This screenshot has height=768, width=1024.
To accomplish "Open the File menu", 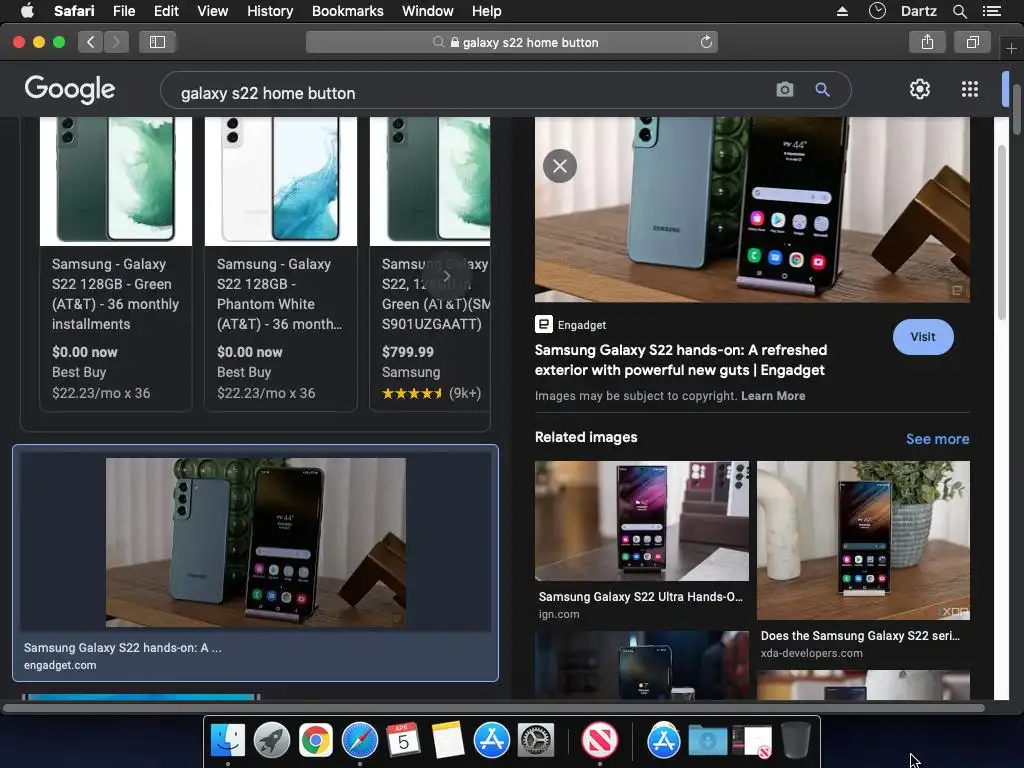I will [123, 11].
